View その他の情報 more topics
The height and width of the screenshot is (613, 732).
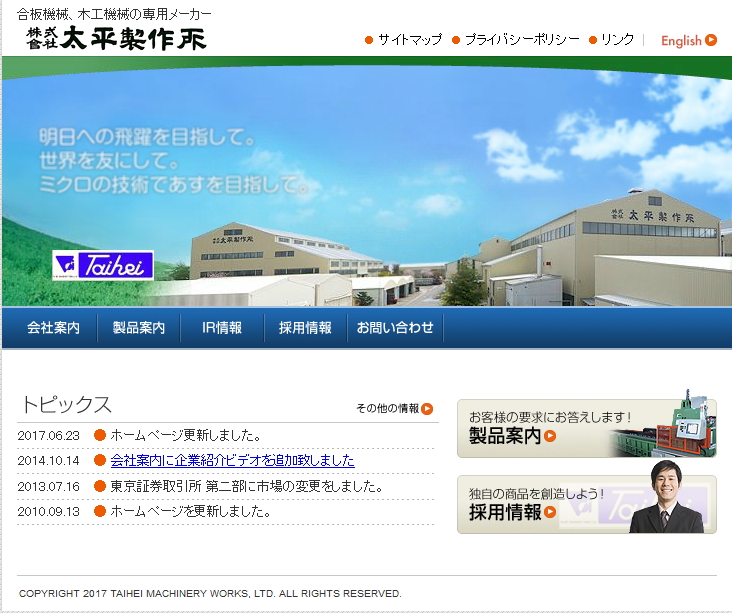click(x=387, y=409)
